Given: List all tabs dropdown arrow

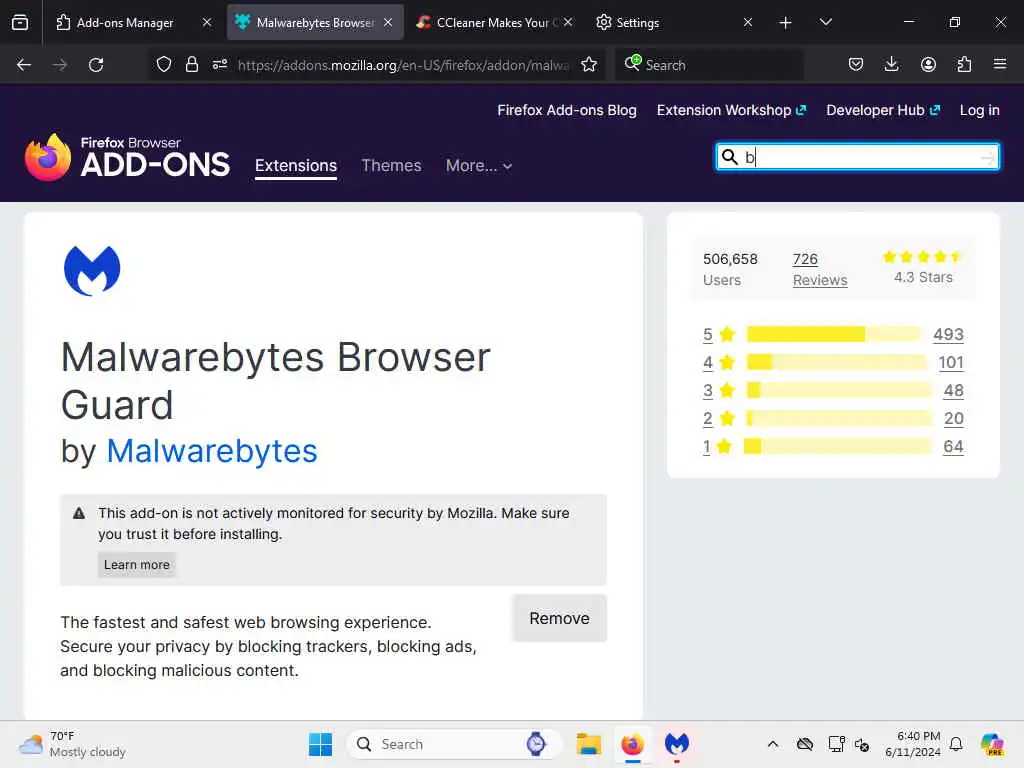Looking at the screenshot, I should 825,22.
